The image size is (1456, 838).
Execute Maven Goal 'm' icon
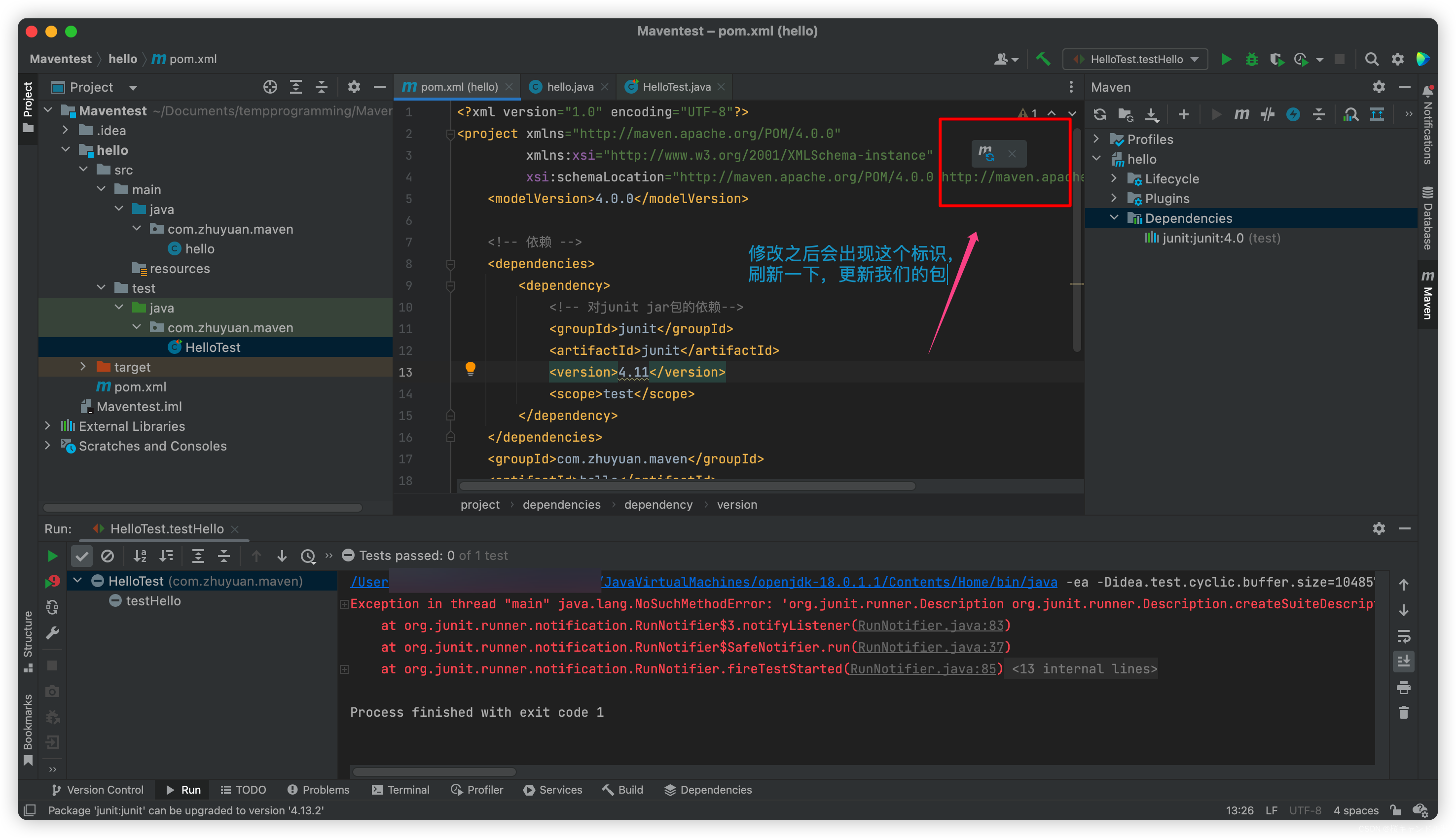(1241, 114)
